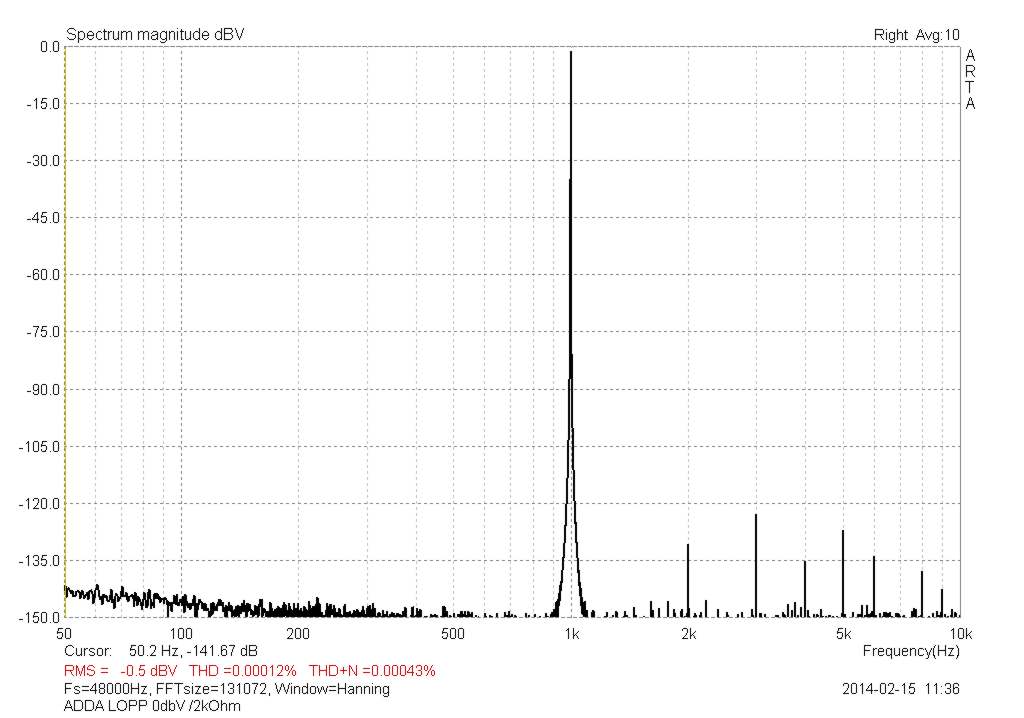Click the 5k frequency axis label
Image resolution: width=1024 pixels, height=718 pixels.
843,634
